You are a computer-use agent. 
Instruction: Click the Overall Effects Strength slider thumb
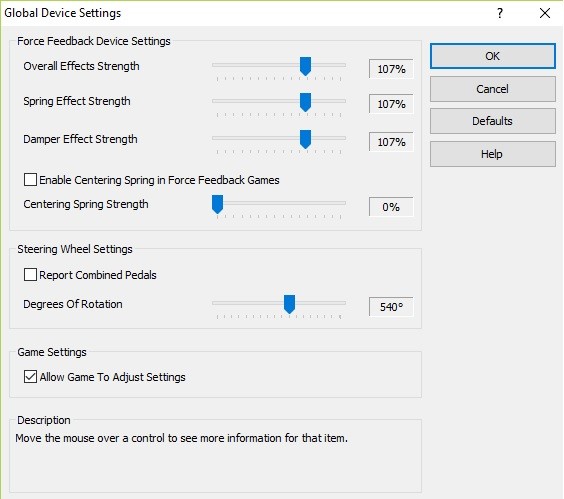coord(305,66)
